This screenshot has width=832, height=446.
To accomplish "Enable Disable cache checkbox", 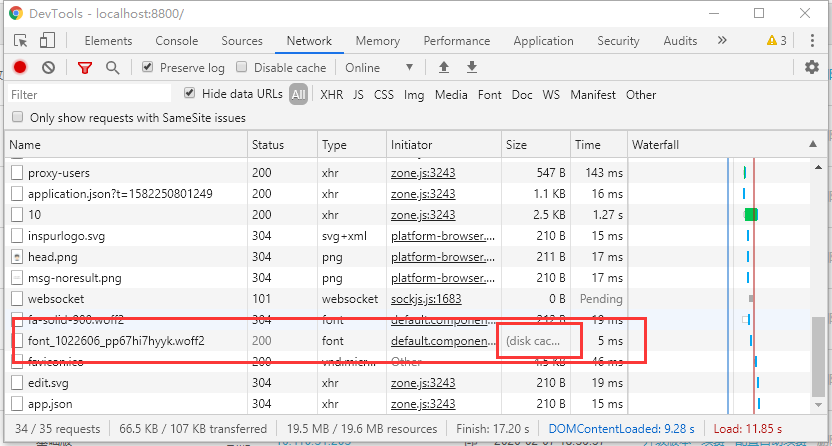I will pos(241,67).
